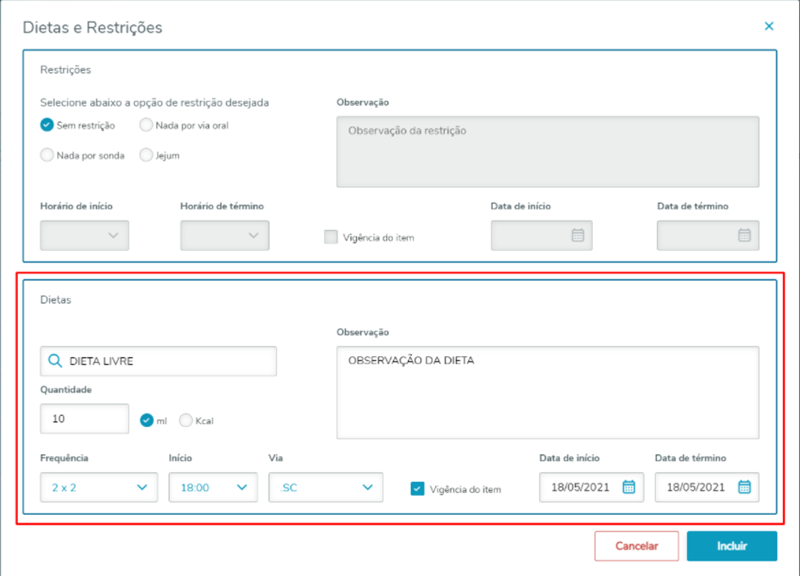Open calendar icon for Dietas Data de término

coord(744,487)
